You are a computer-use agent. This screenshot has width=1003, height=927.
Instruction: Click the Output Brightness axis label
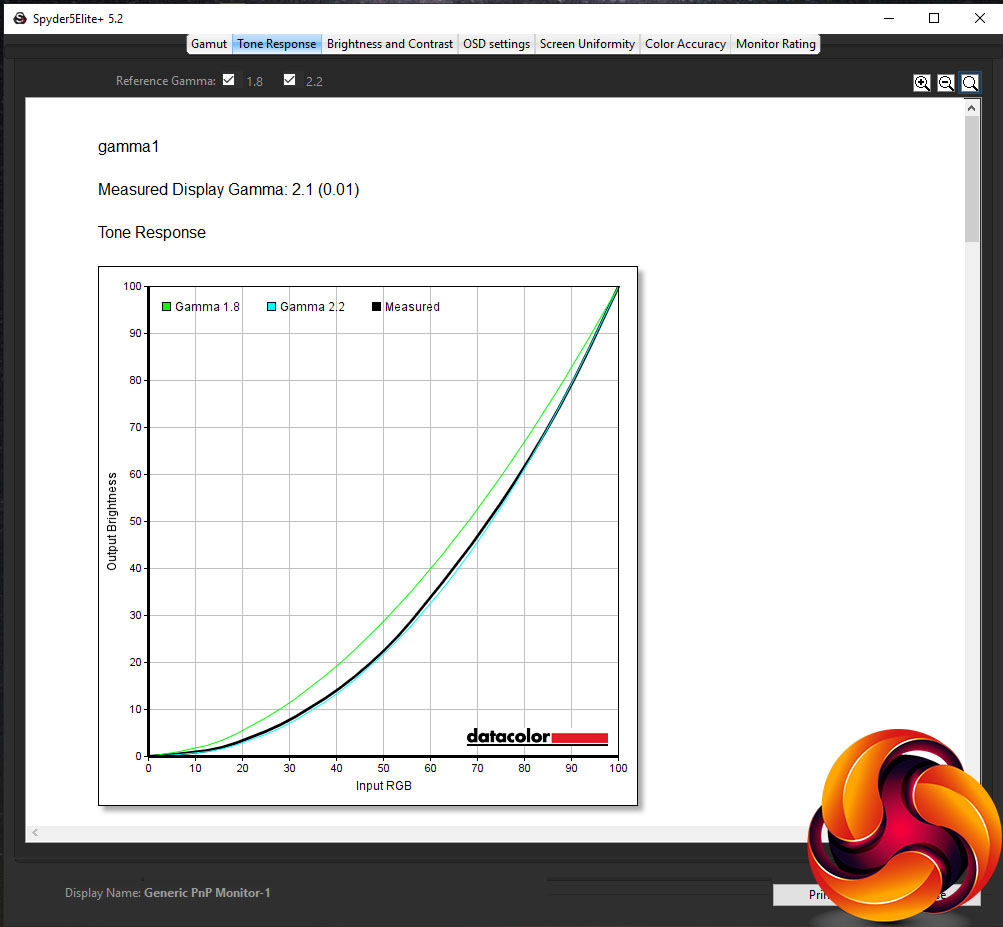coord(112,521)
